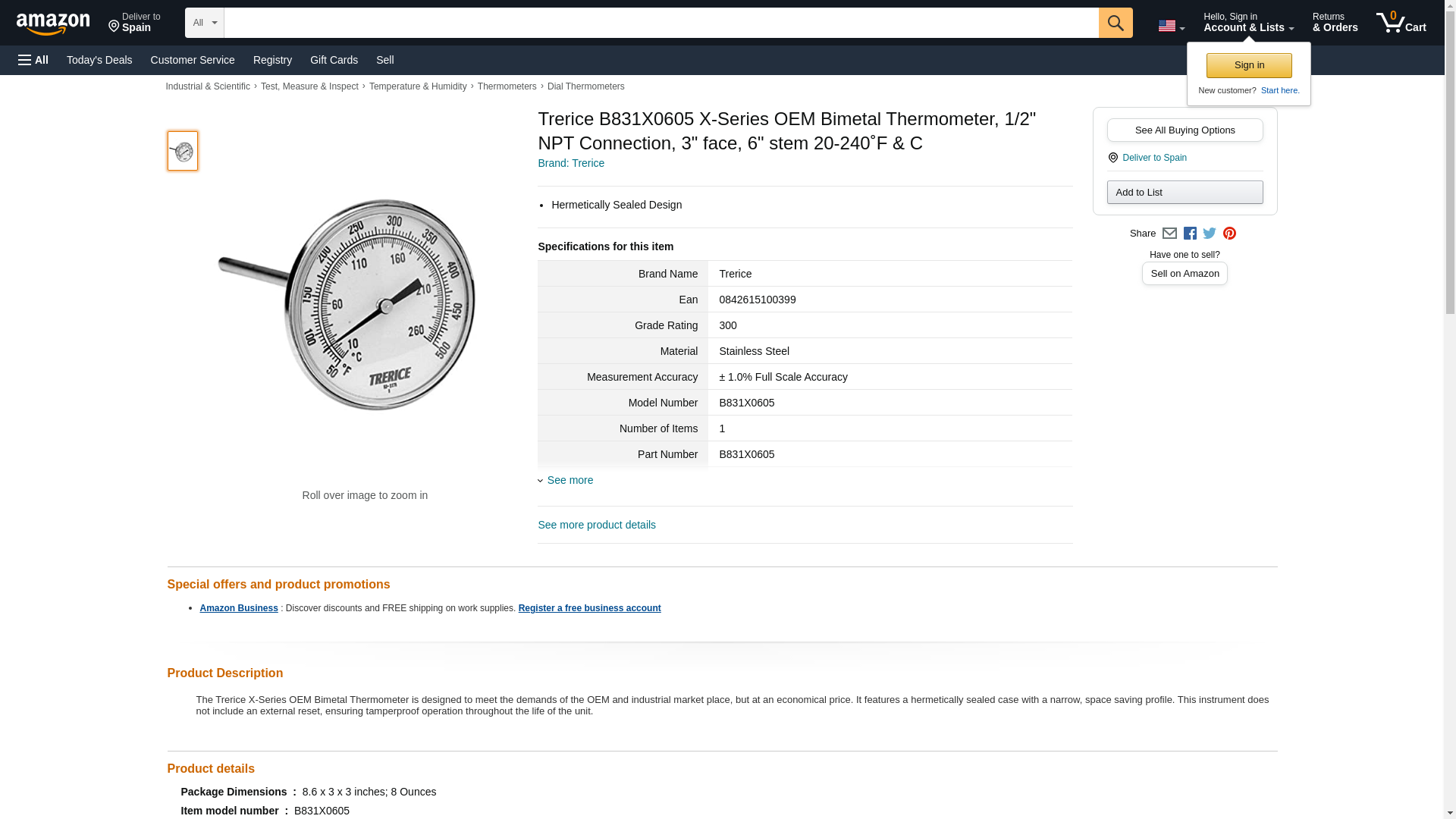
Task: Click the search magnifying glass button
Action: [x=1115, y=23]
